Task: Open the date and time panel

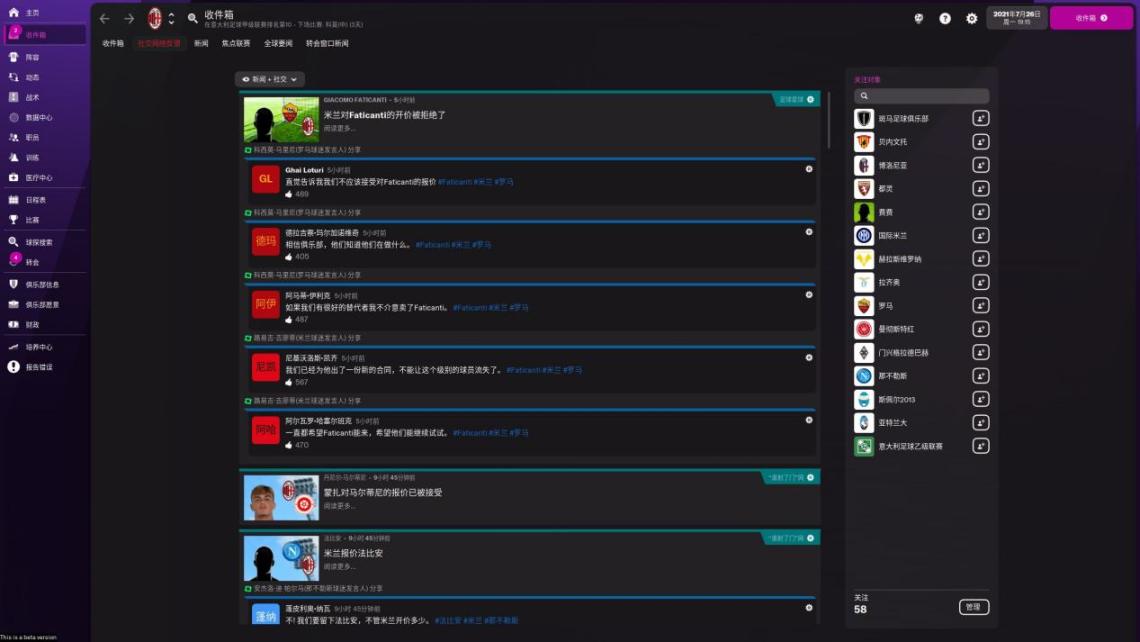Action: click(1016, 17)
